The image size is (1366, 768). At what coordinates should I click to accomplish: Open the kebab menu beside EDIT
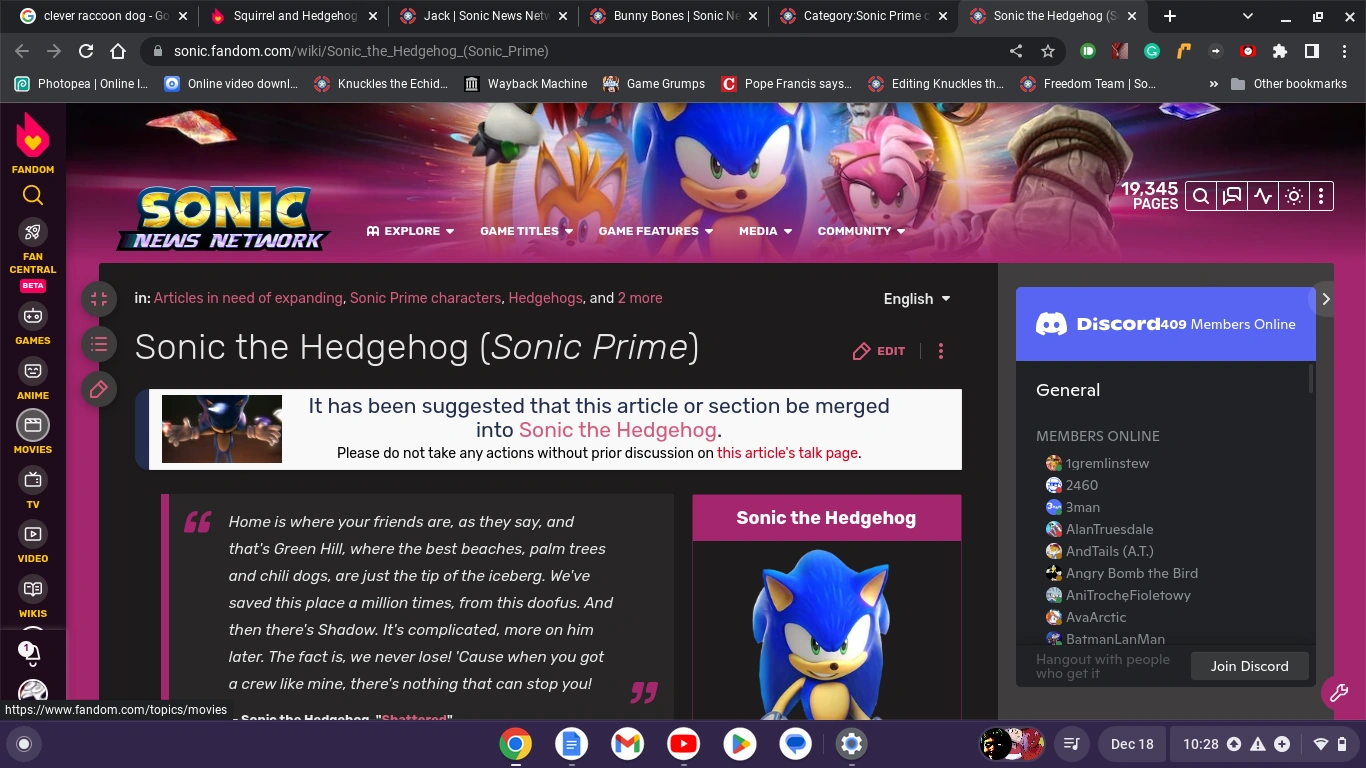click(x=940, y=351)
